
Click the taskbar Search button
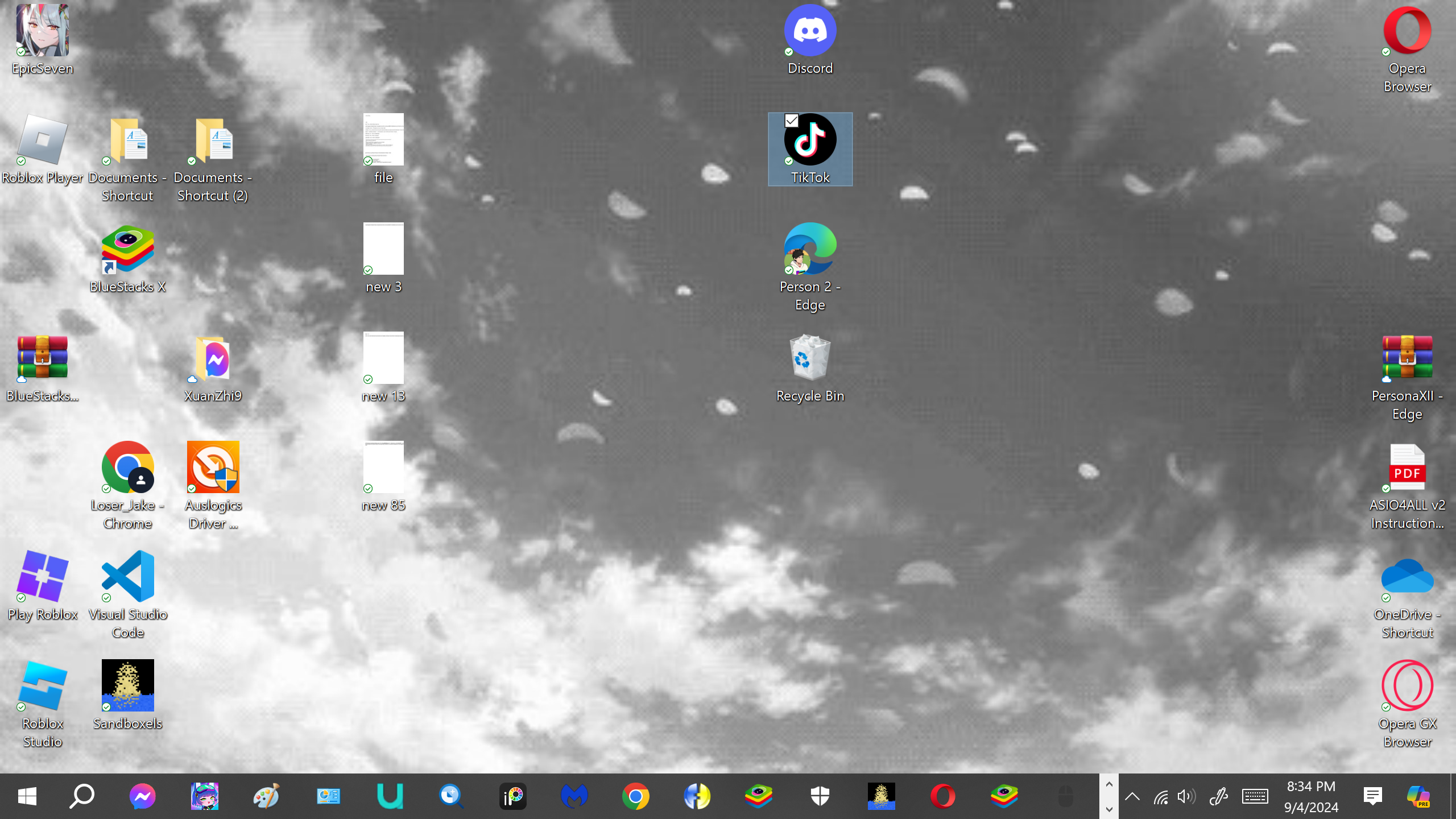[x=81, y=796]
